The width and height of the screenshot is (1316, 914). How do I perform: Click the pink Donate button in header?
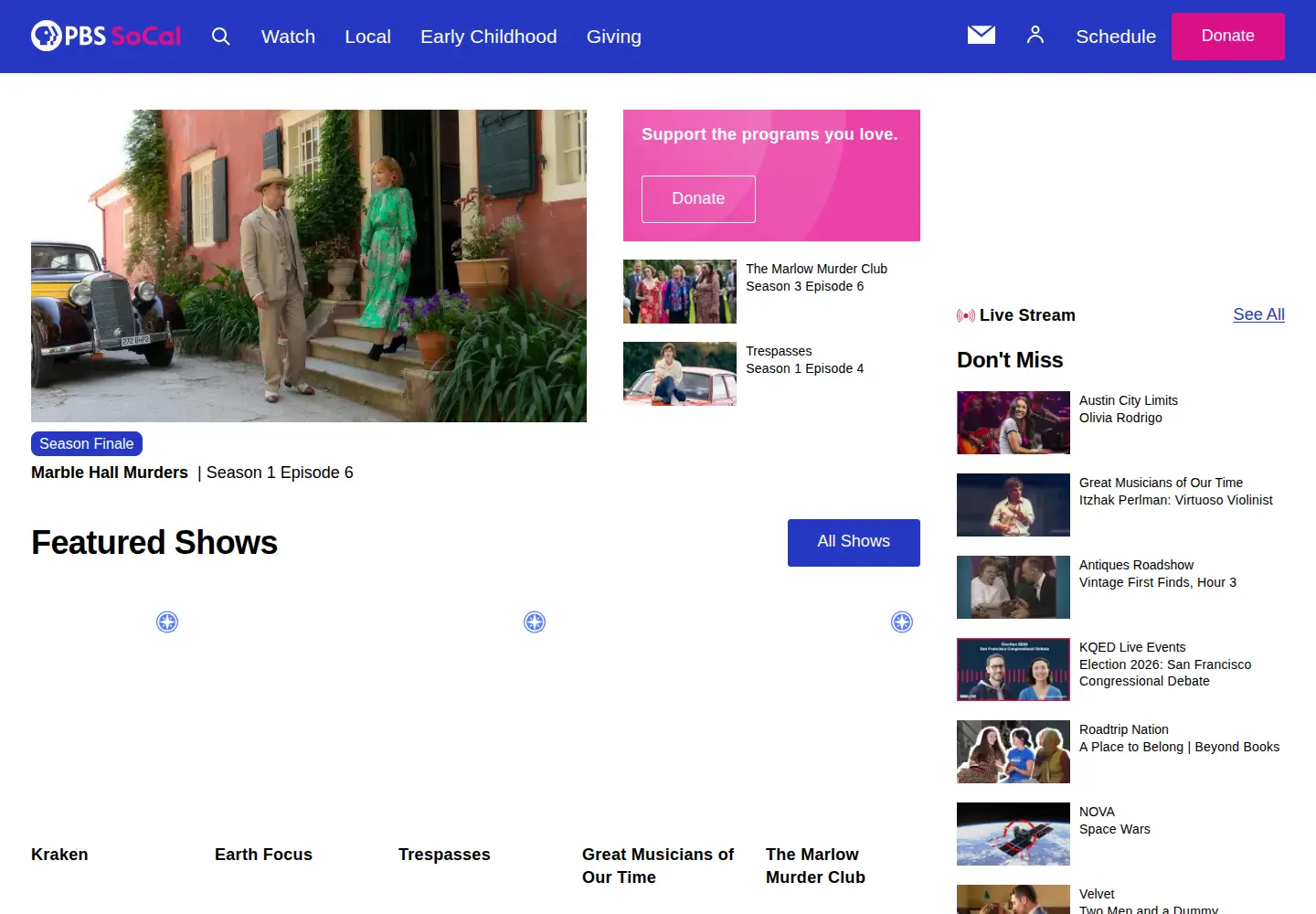(x=1227, y=37)
